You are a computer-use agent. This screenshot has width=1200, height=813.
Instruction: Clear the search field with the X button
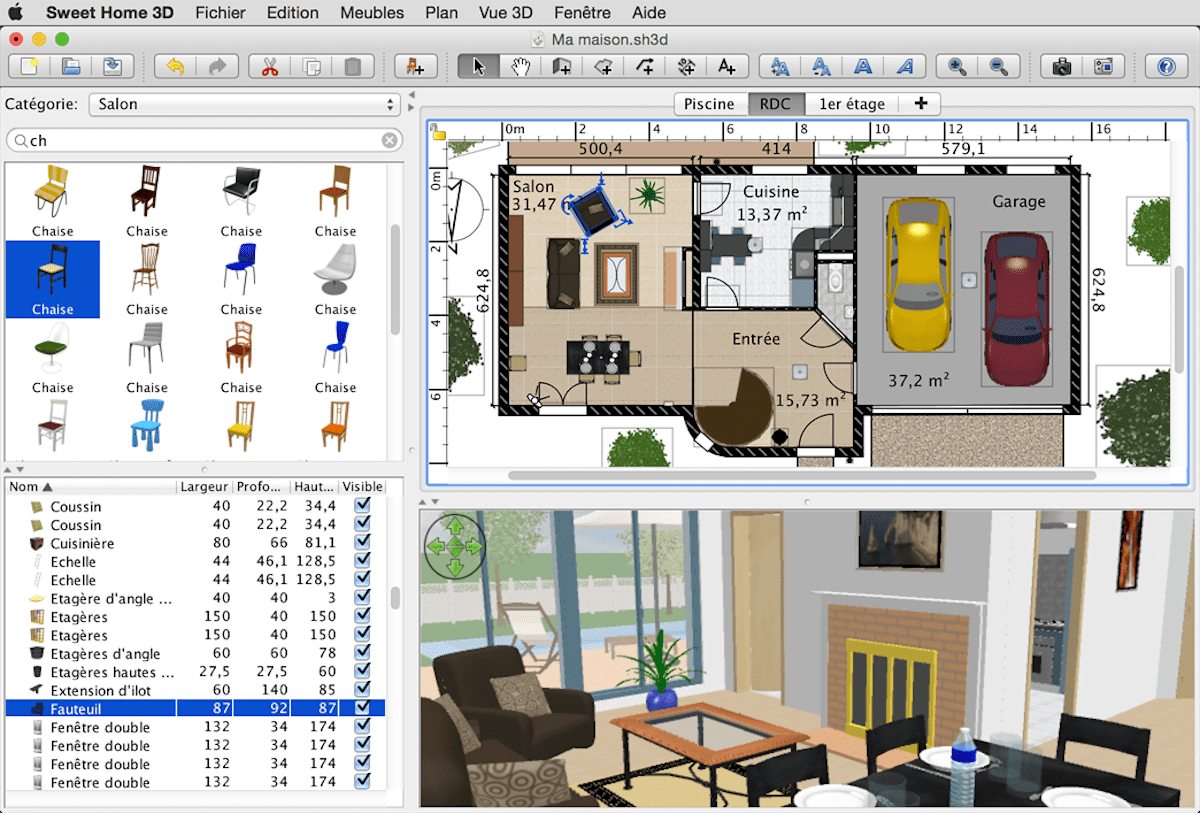pyautogui.click(x=390, y=140)
